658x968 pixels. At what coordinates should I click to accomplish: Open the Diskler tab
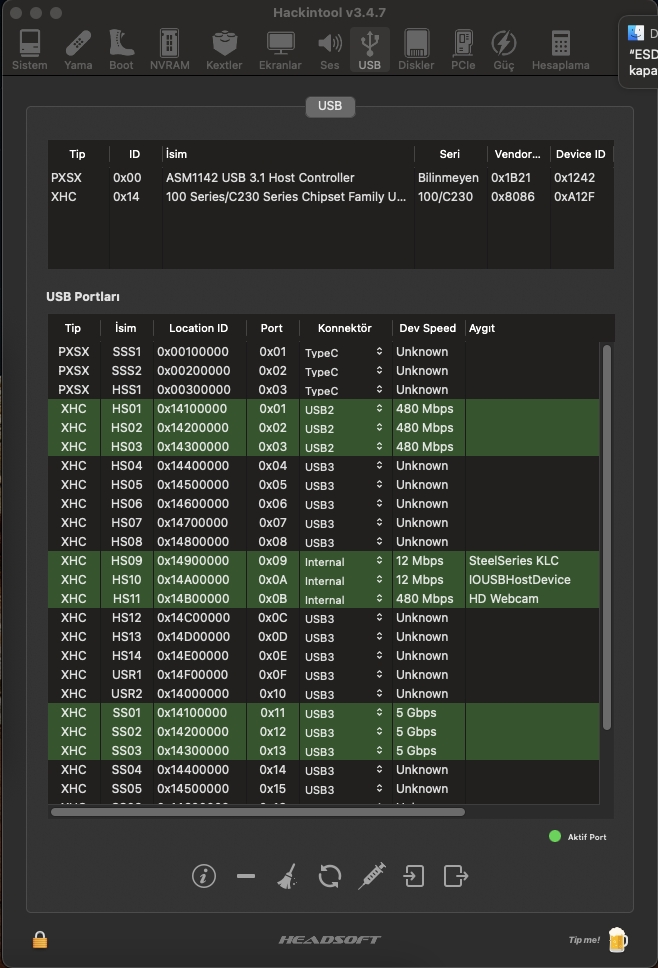point(416,49)
